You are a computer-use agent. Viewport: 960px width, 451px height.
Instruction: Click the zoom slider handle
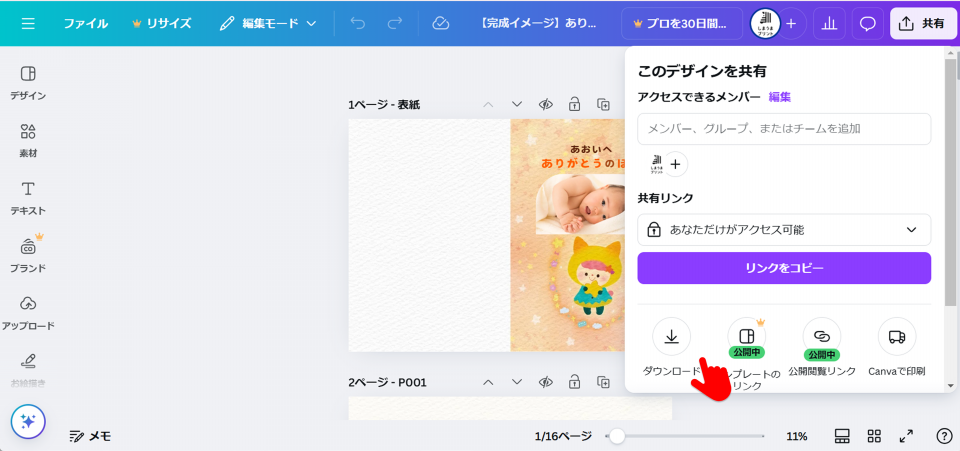pyautogui.click(x=618, y=436)
